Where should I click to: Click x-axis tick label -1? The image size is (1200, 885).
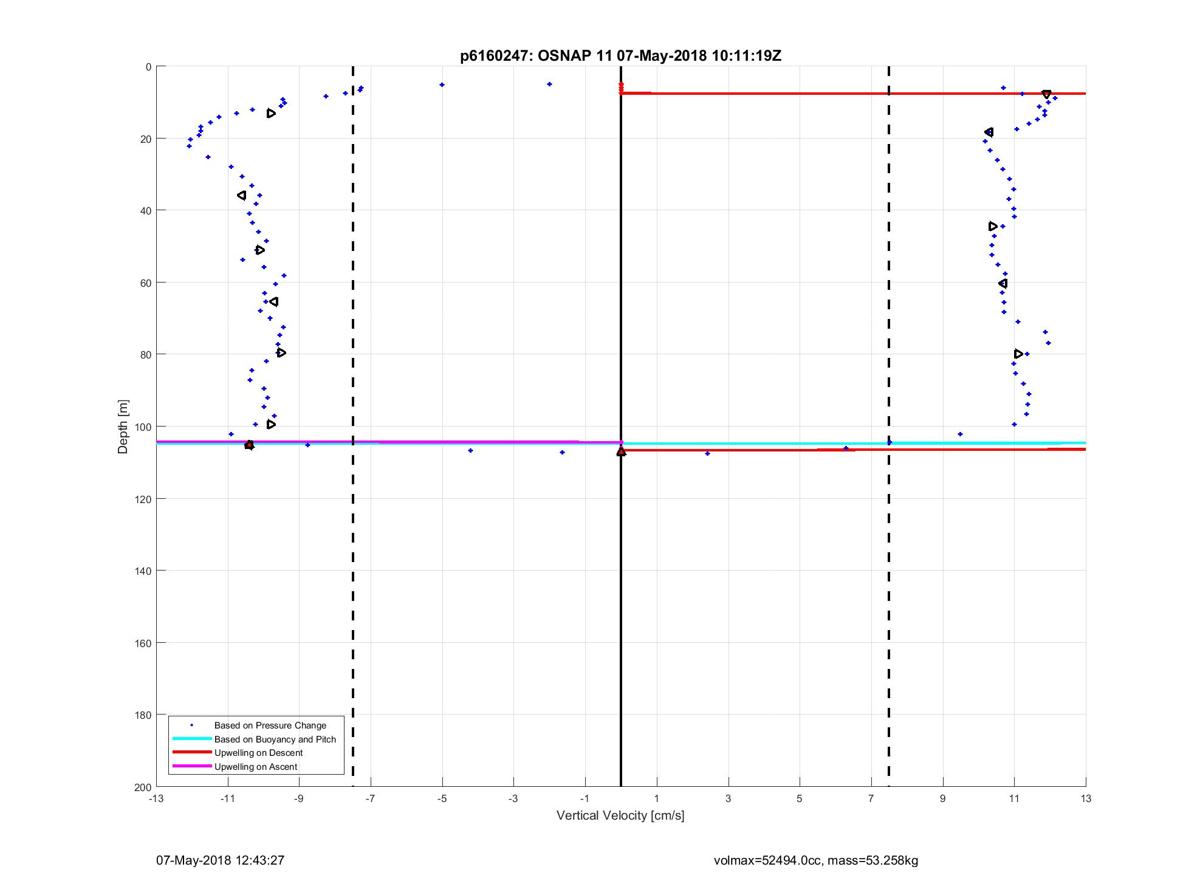point(585,798)
